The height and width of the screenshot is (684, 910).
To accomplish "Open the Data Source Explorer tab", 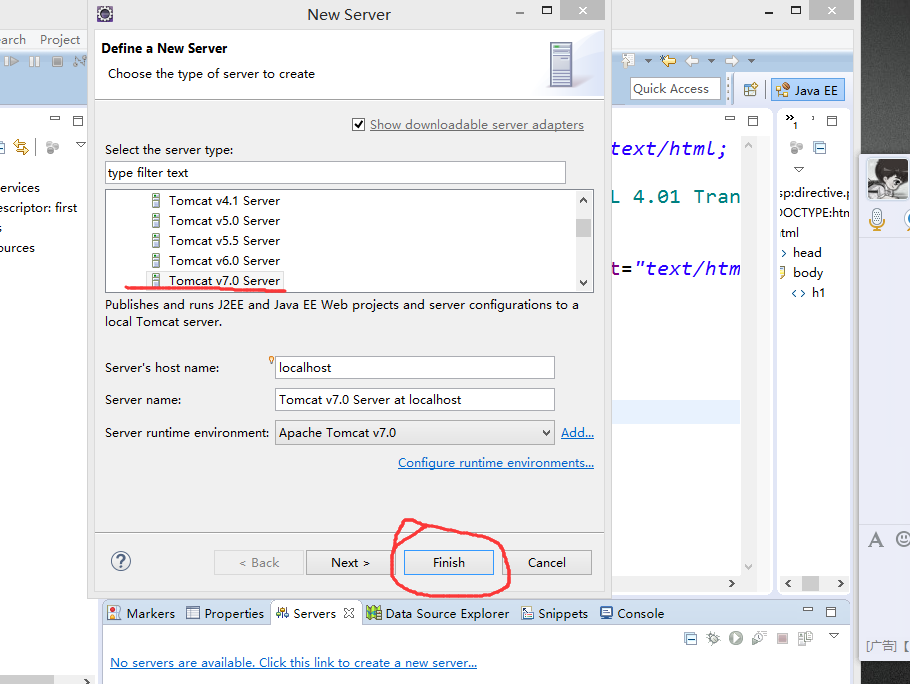I will coord(438,613).
